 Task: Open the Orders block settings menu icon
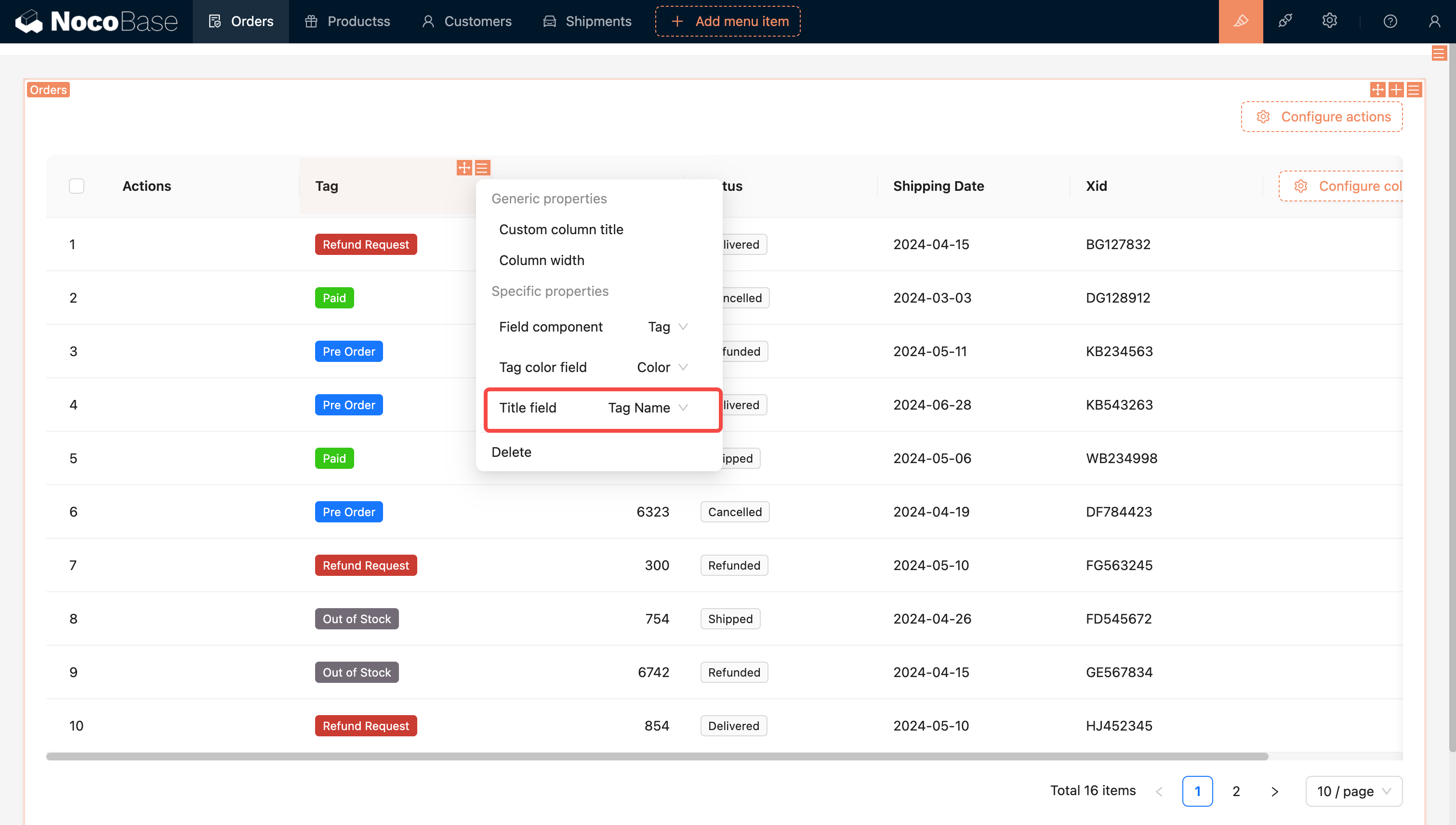(x=1414, y=90)
